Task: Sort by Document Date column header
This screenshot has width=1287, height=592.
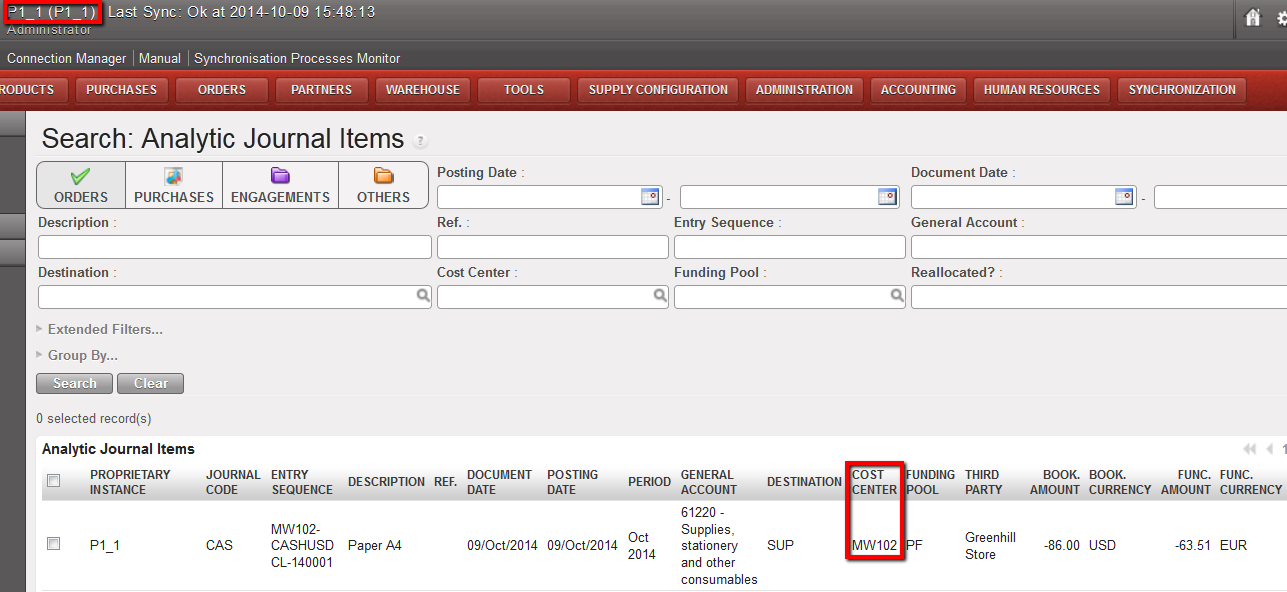Action: coord(498,482)
